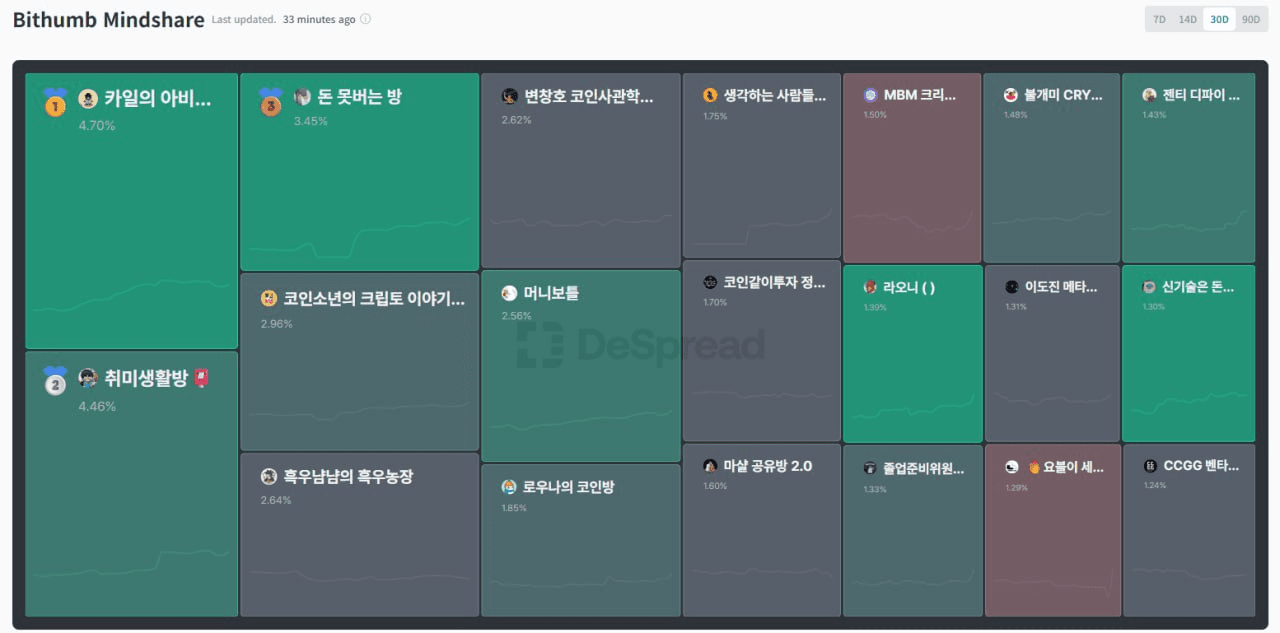Switch to the 7D time range

point(1159,19)
